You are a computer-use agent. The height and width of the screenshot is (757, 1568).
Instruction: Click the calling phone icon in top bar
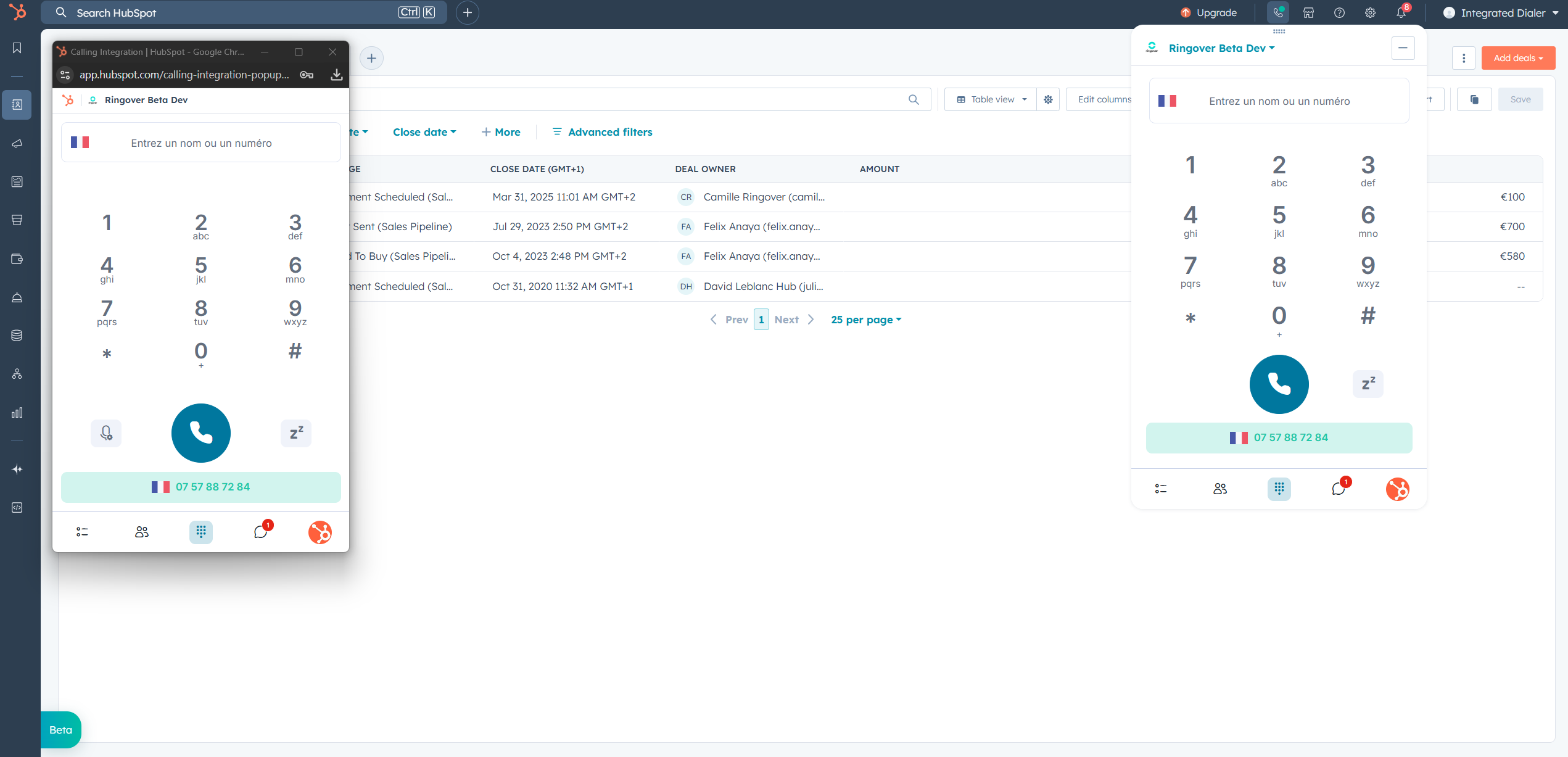[1277, 13]
